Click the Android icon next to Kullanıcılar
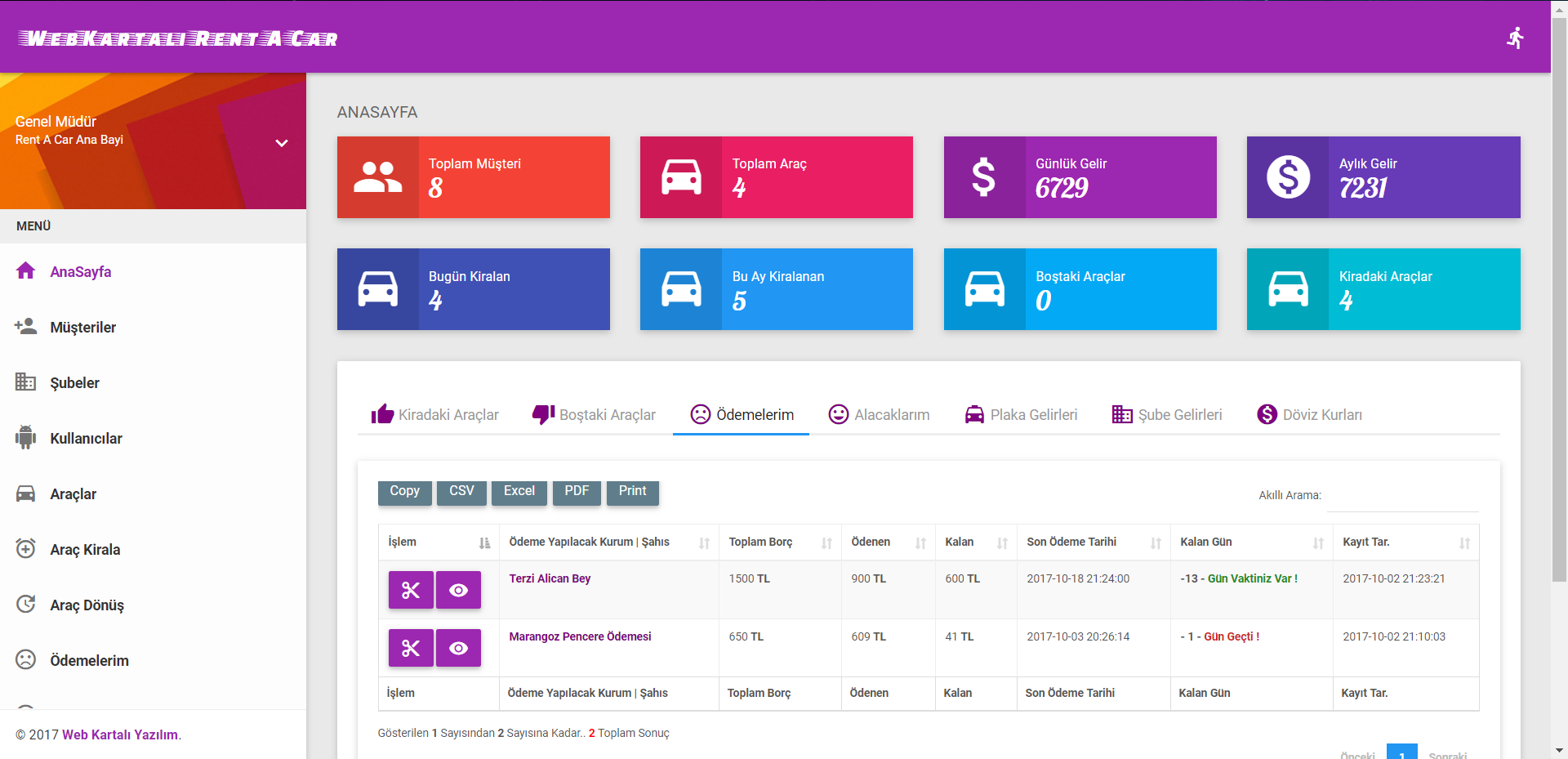1568x759 pixels. click(26, 438)
